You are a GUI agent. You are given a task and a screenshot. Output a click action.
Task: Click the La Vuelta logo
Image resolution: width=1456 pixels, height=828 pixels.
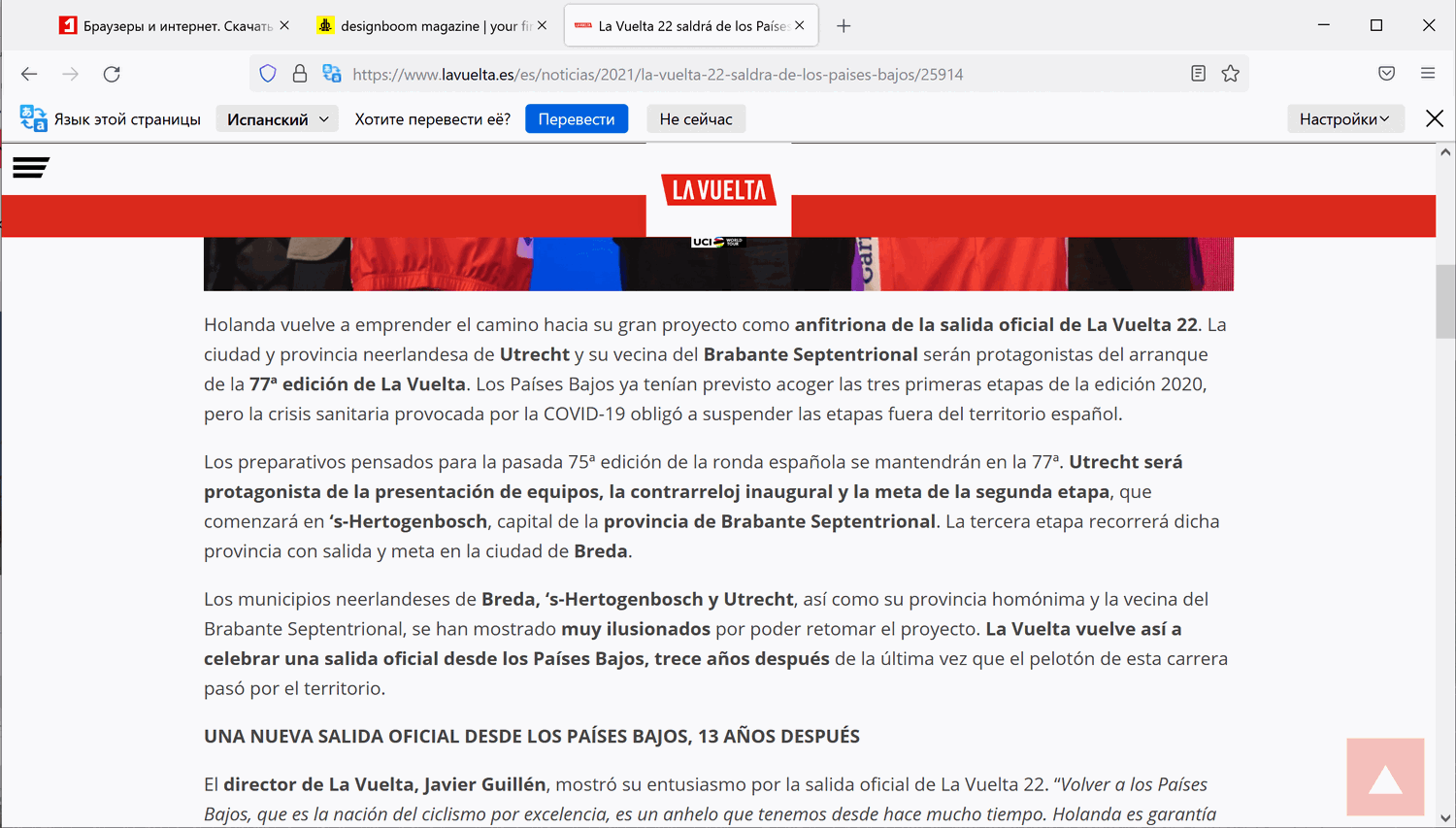[718, 190]
